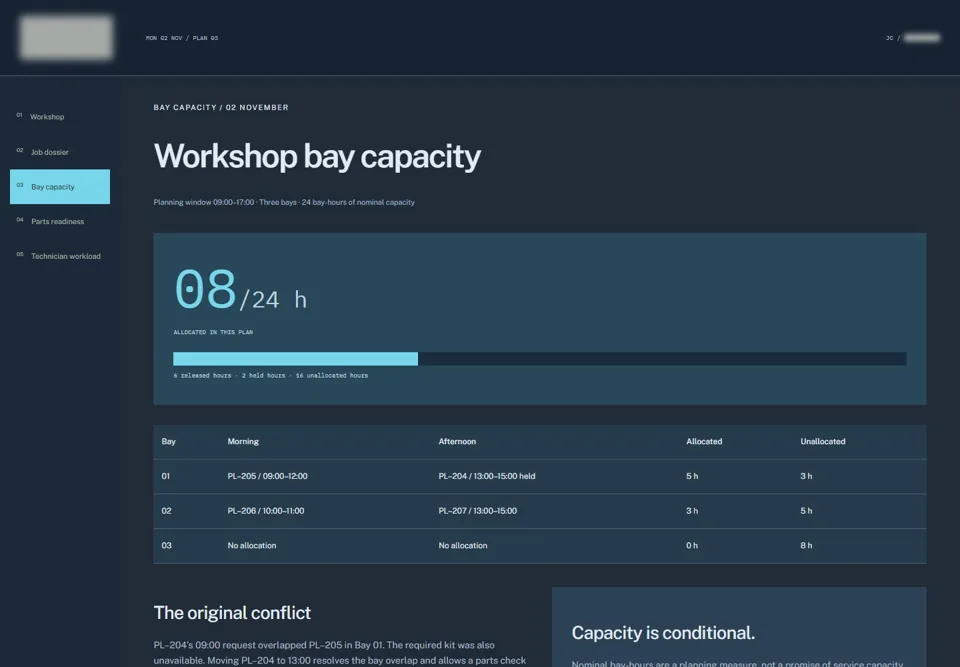Click the Unallocated column header
Viewport: 960px width, 667px height.
(823, 442)
